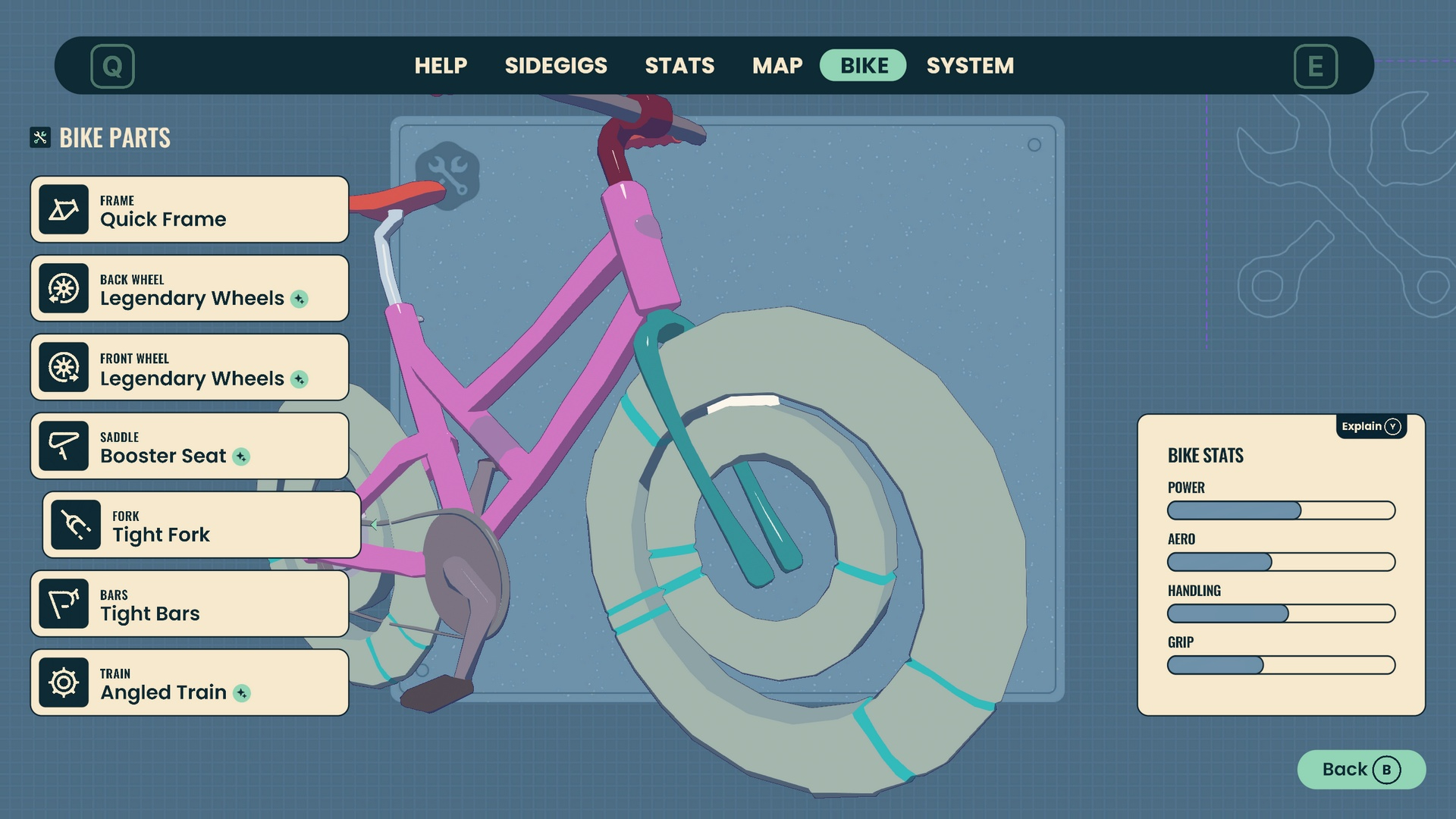Click the Back button

tap(1361, 770)
